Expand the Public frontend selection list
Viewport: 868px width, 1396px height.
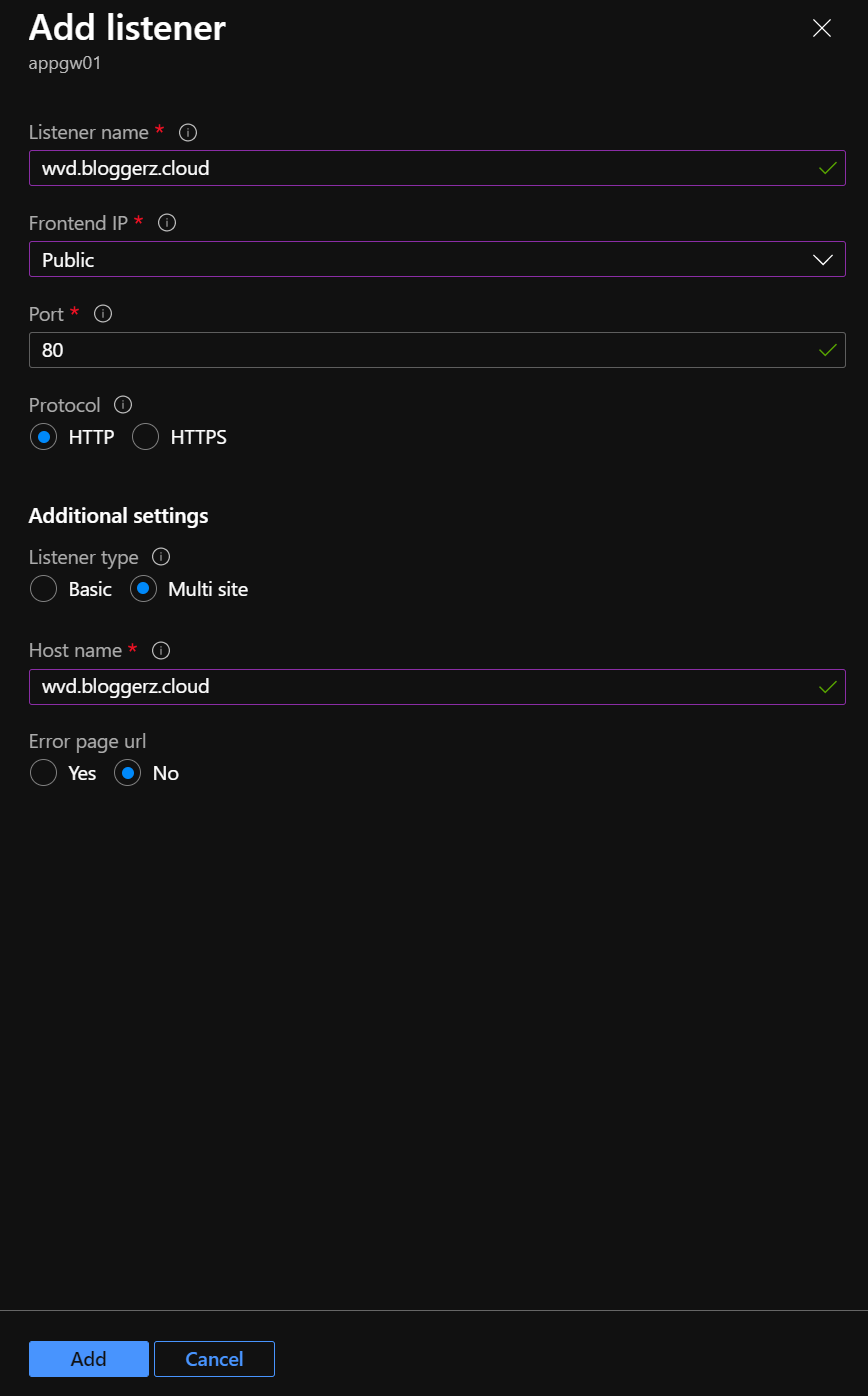pyautogui.click(x=437, y=259)
